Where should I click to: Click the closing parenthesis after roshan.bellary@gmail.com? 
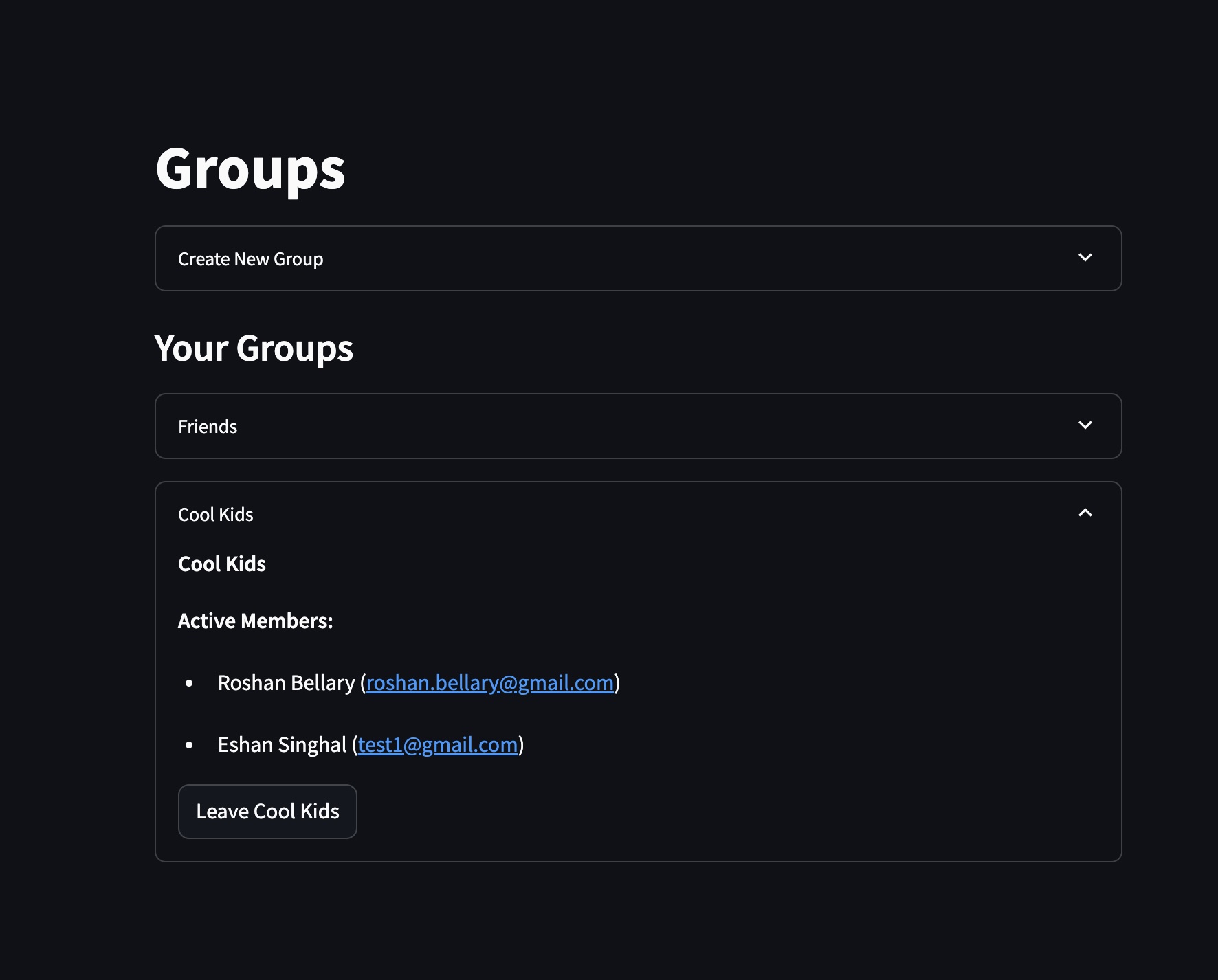tap(617, 683)
